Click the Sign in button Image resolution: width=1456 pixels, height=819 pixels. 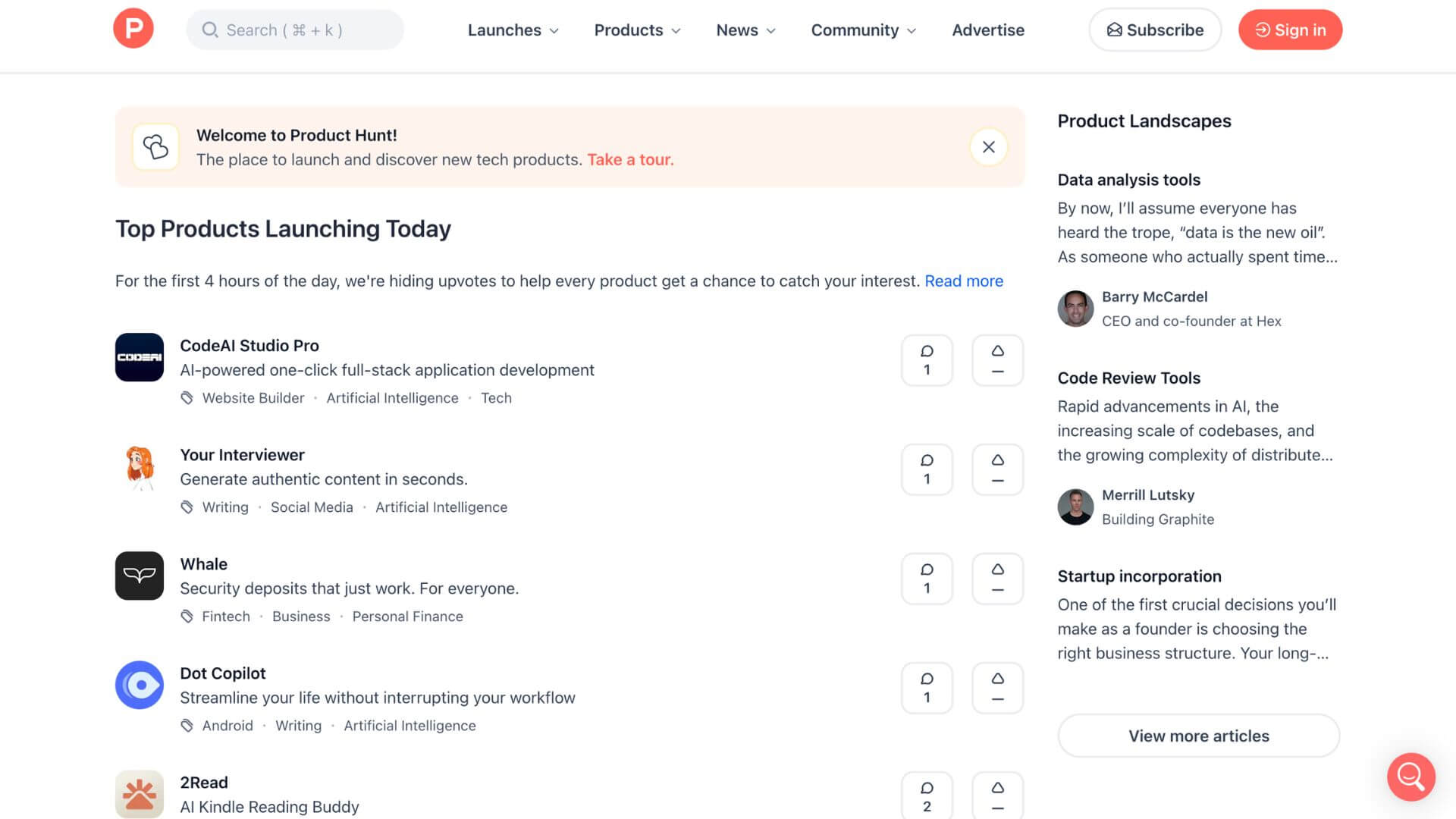point(1290,30)
